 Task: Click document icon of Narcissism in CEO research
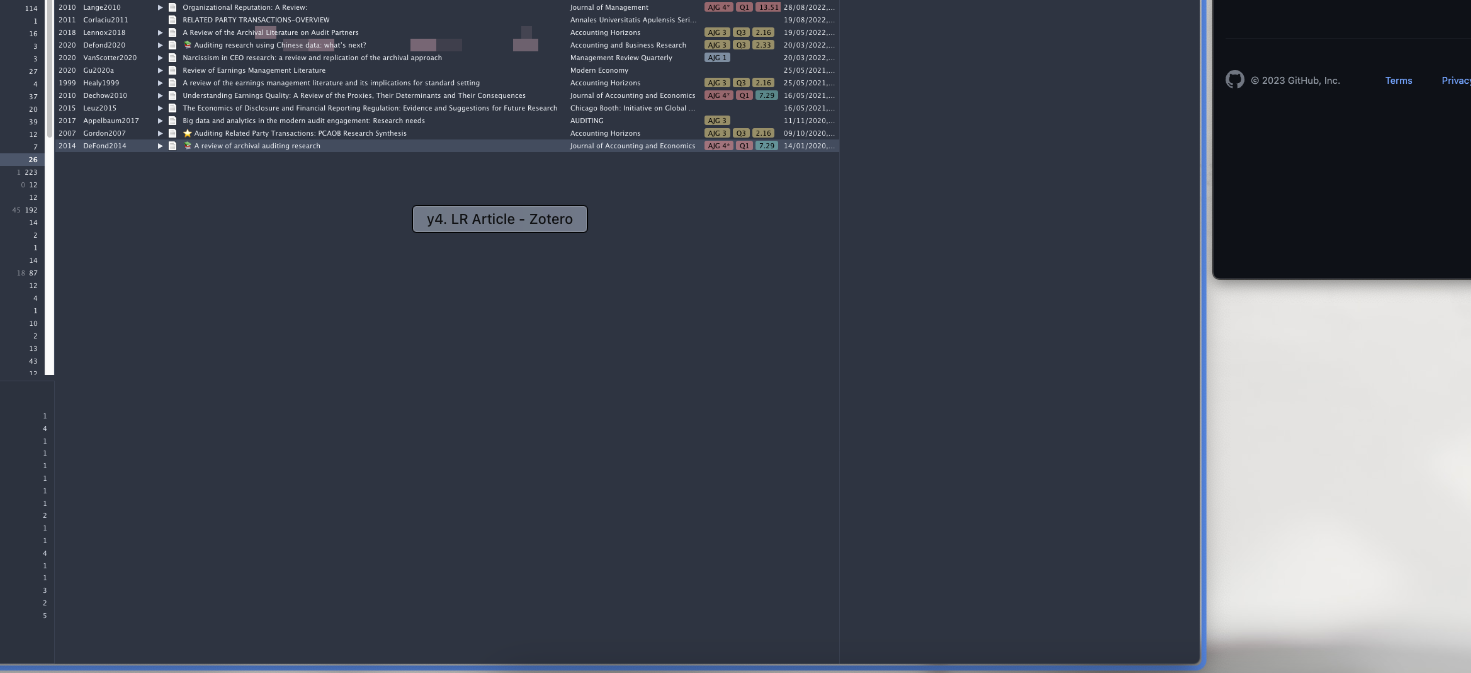click(x=172, y=57)
